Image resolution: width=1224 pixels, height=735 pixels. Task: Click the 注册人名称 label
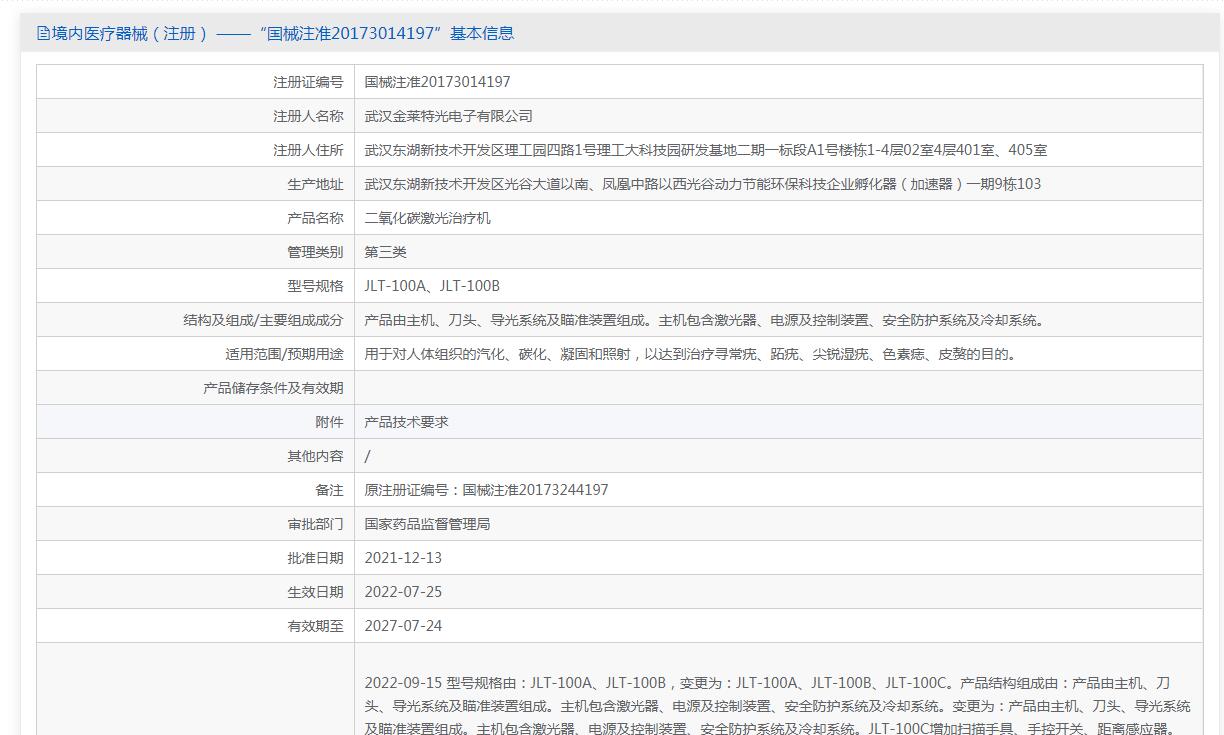308,116
